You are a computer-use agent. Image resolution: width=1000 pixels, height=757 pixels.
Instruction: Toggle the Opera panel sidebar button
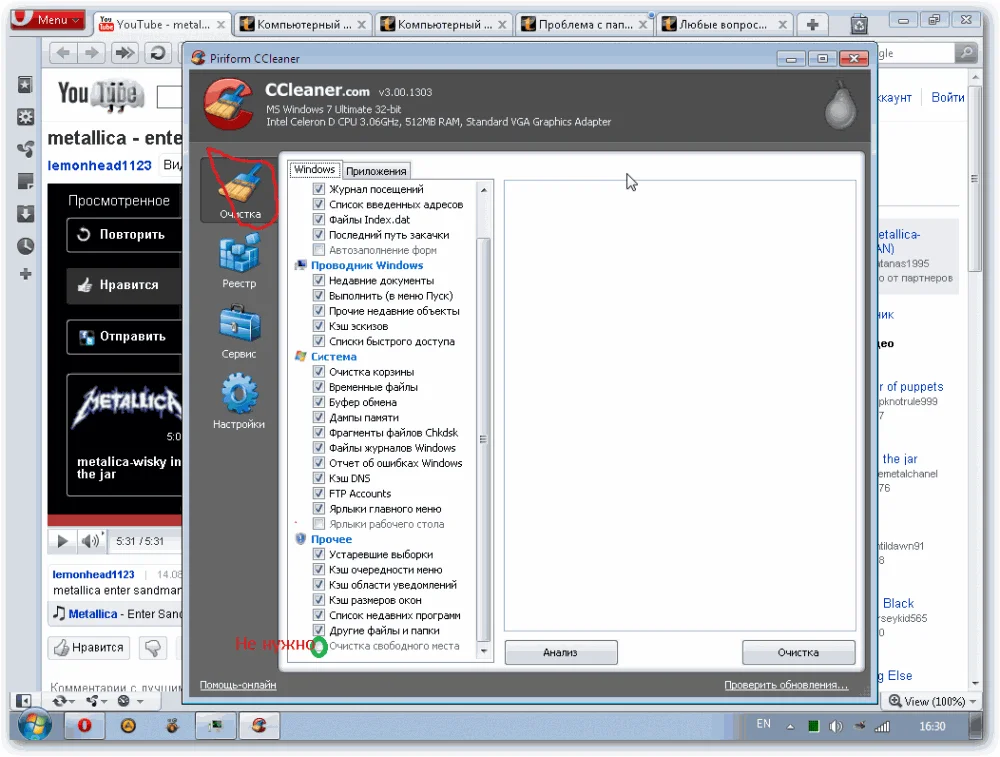point(23,701)
